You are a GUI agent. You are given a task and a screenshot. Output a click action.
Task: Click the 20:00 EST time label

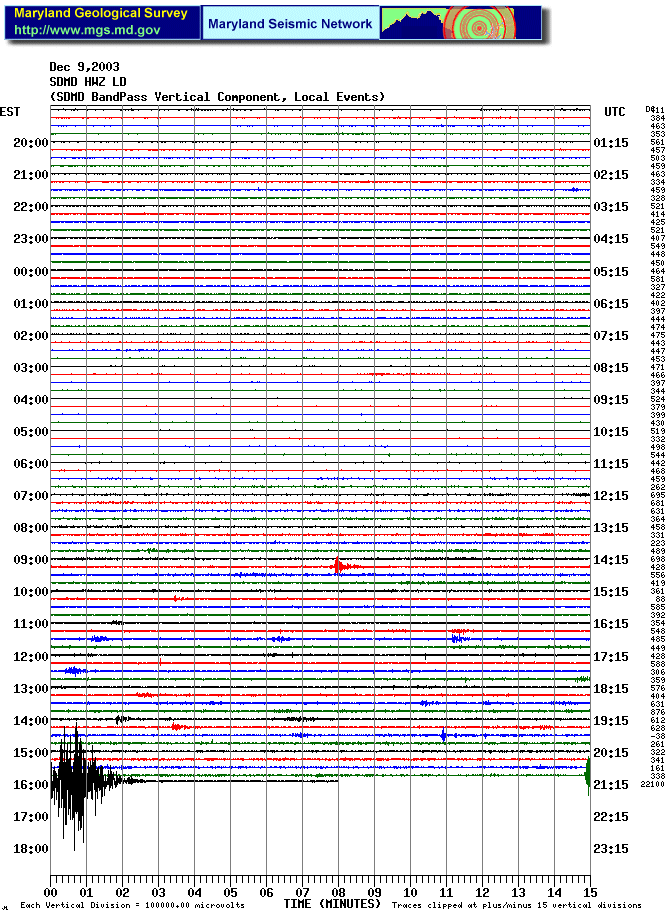[x=30, y=143]
